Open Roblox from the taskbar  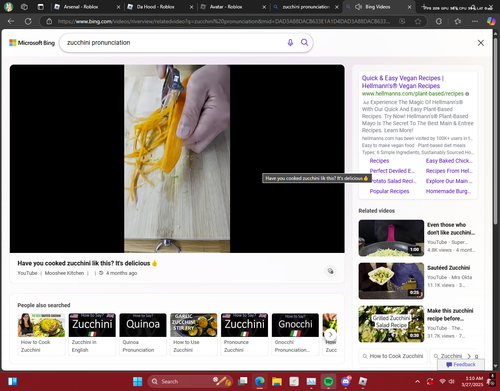click(x=363, y=381)
